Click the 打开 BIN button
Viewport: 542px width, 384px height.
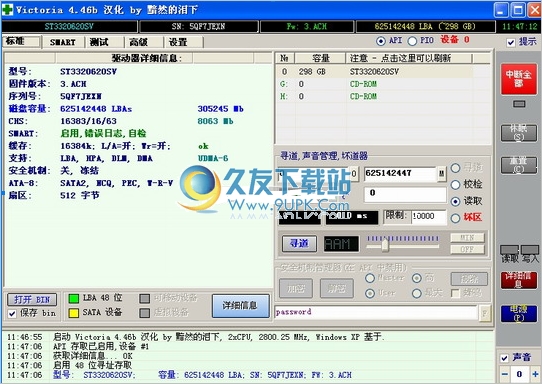[32, 299]
